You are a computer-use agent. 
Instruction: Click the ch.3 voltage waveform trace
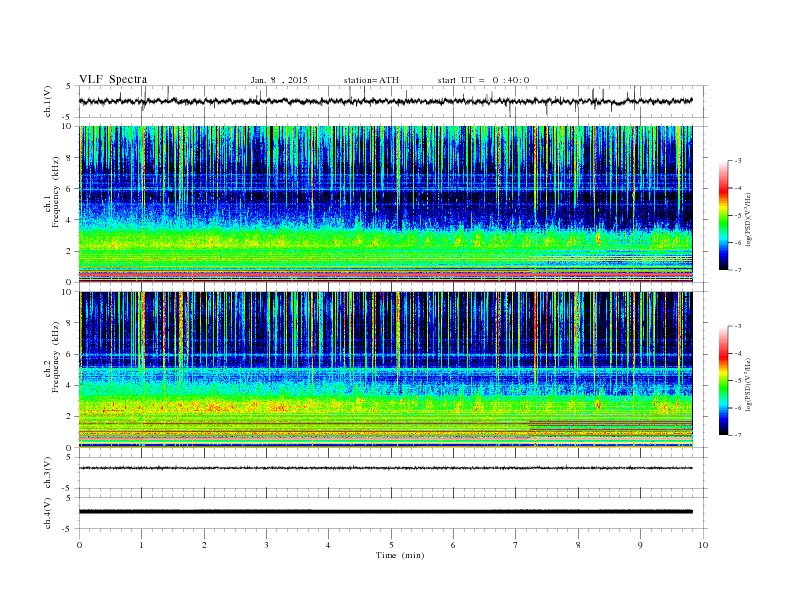[385, 468]
